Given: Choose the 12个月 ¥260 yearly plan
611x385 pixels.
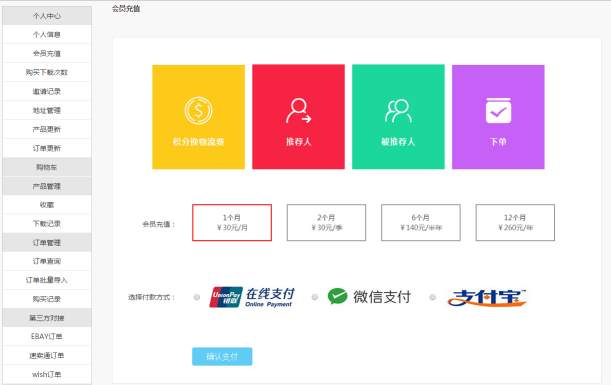Looking at the screenshot, I should 515,223.
